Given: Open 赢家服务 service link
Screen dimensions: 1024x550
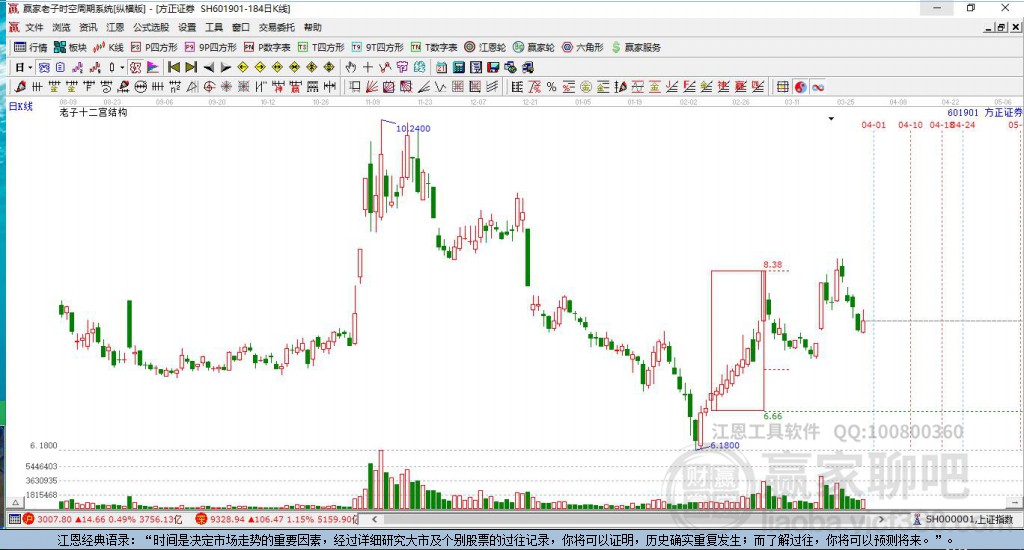Looking at the screenshot, I should 636,47.
